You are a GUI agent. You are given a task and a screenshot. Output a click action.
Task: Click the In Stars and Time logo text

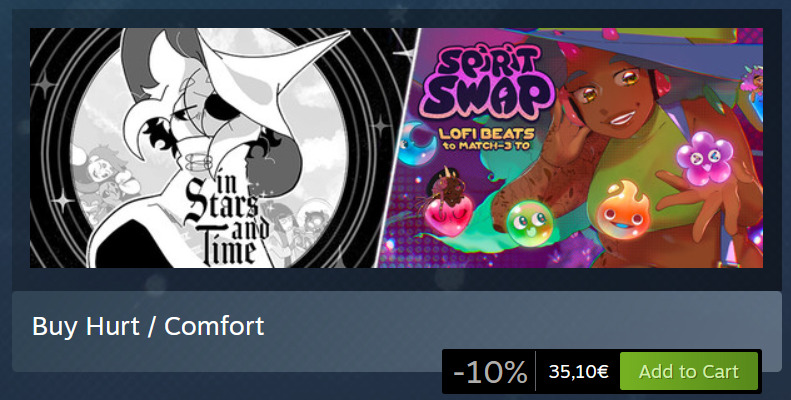pos(226,223)
